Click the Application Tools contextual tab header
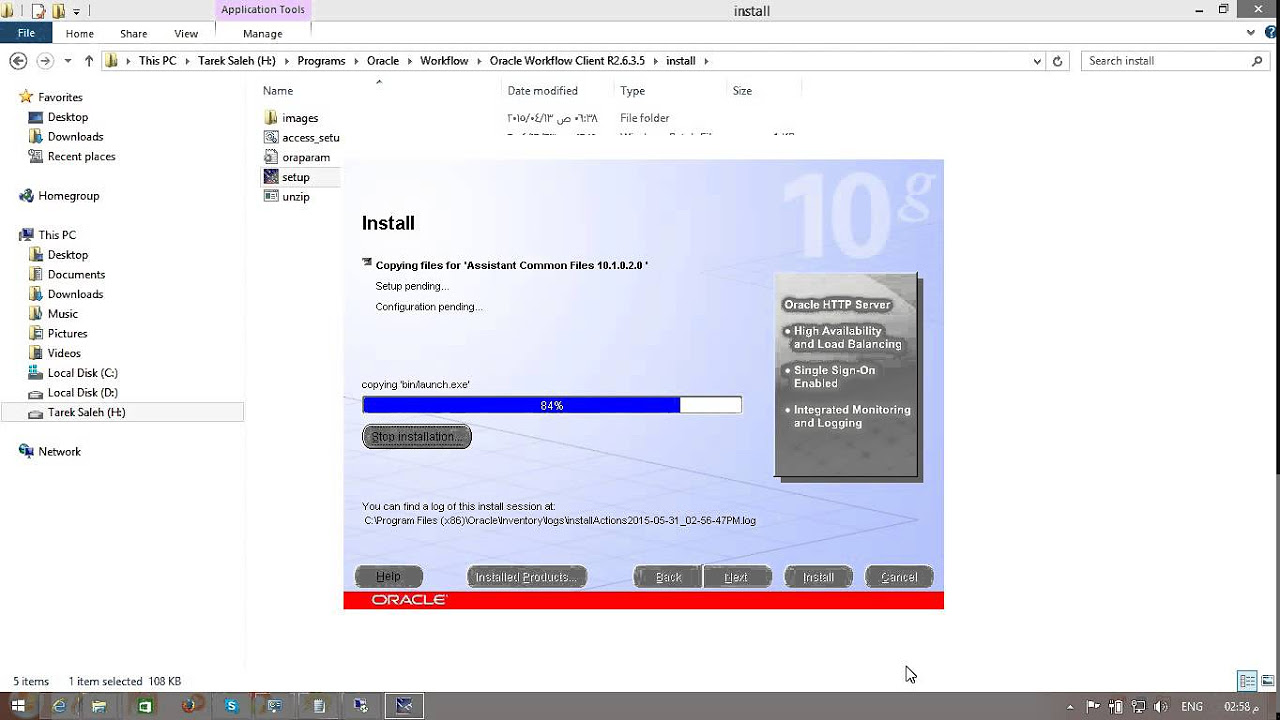 tap(263, 10)
